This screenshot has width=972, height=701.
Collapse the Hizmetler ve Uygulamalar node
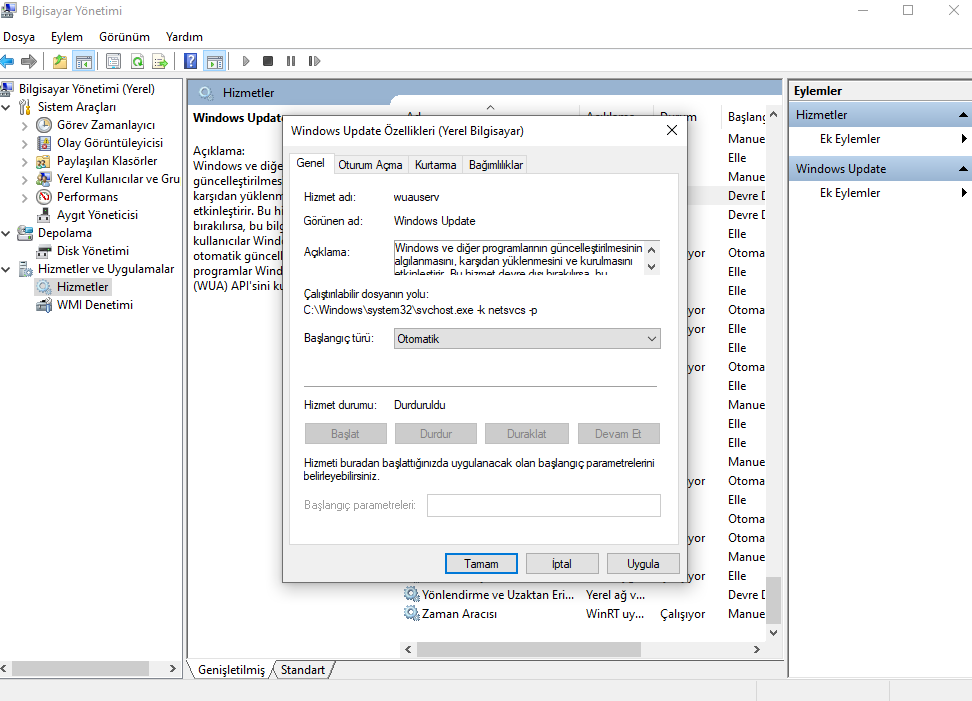tap(6, 270)
